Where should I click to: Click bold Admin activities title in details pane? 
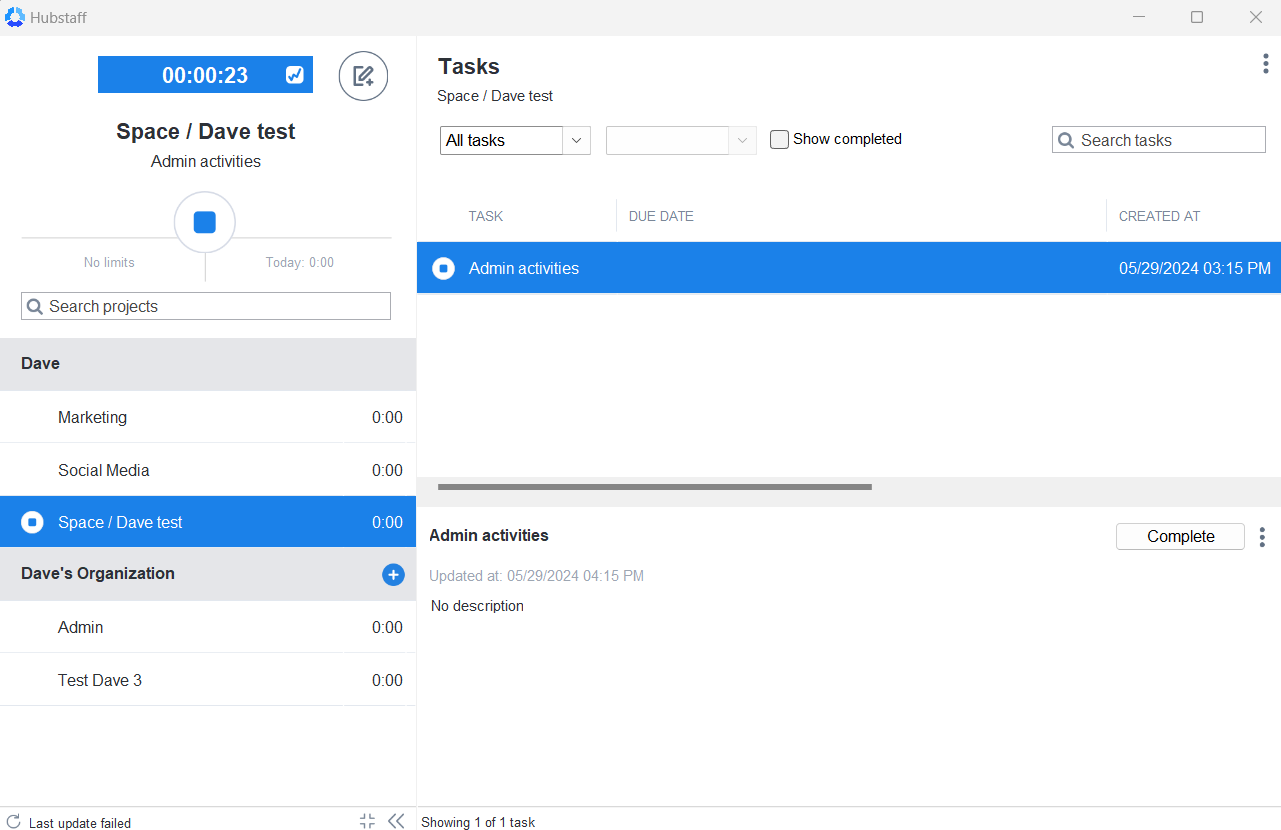[489, 535]
